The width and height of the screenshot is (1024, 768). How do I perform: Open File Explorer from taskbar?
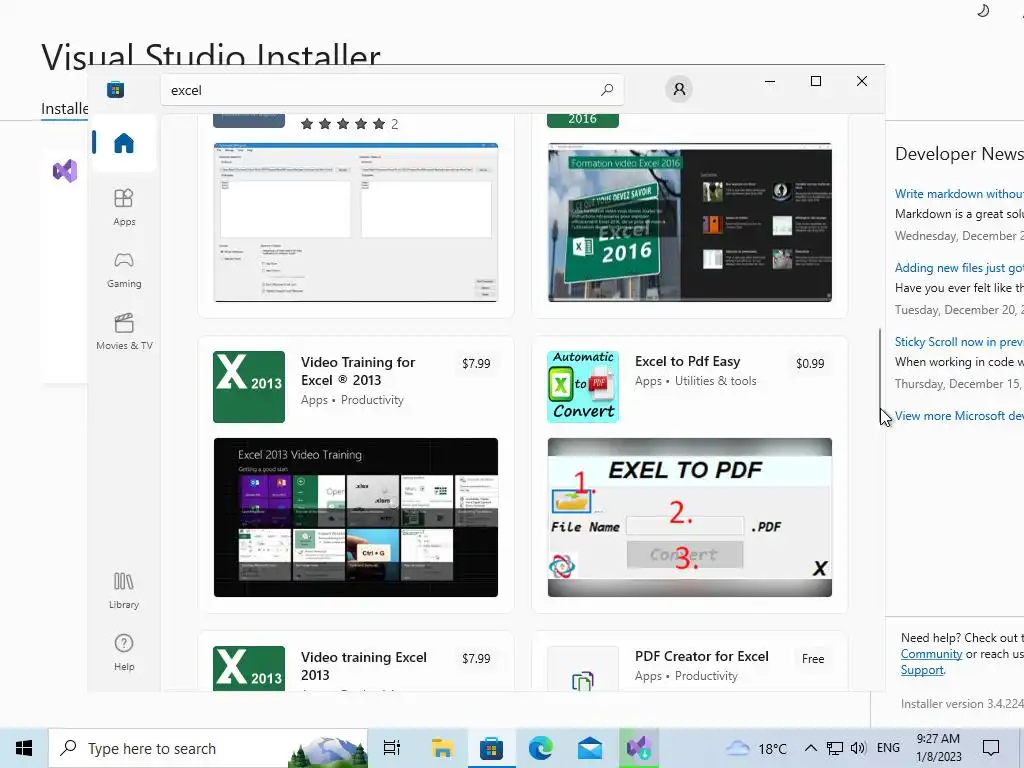pyautogui.click(x=442, y=748)
